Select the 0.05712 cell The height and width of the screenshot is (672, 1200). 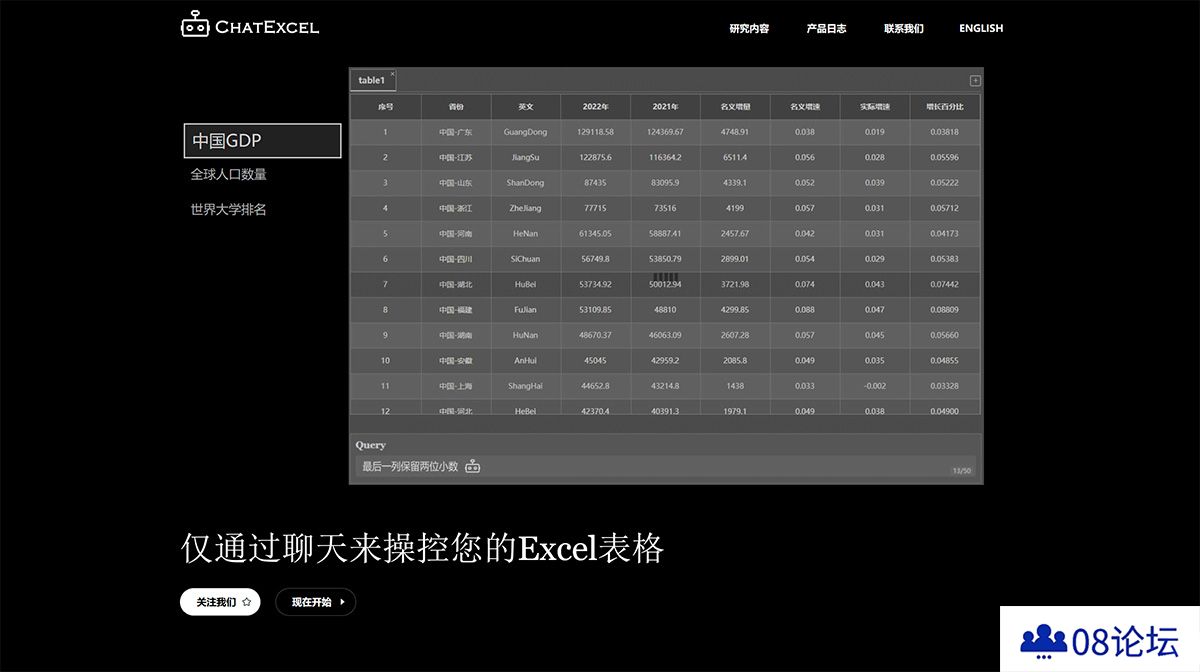coord(945,208)
